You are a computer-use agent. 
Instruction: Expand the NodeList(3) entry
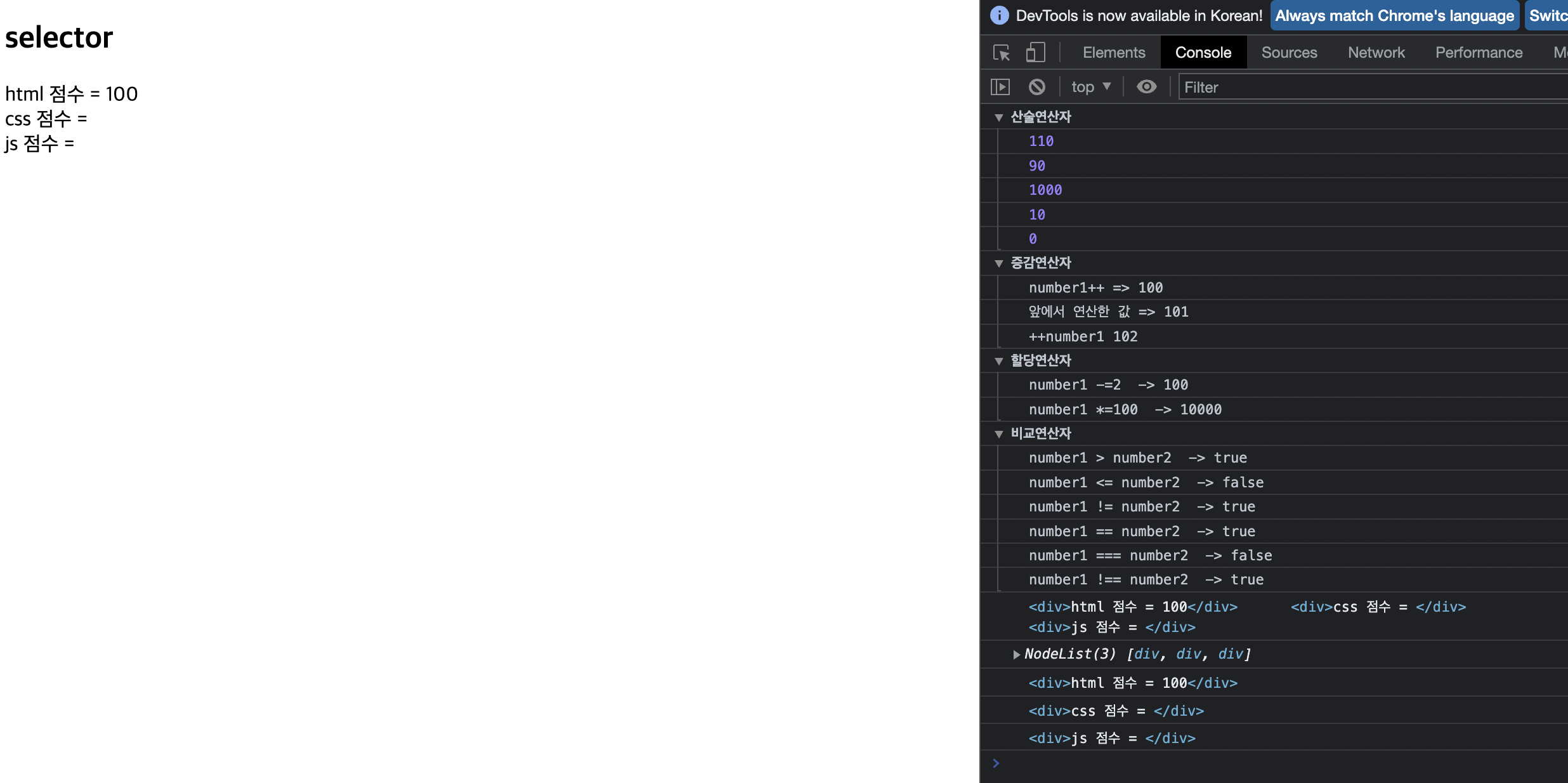1016,654
